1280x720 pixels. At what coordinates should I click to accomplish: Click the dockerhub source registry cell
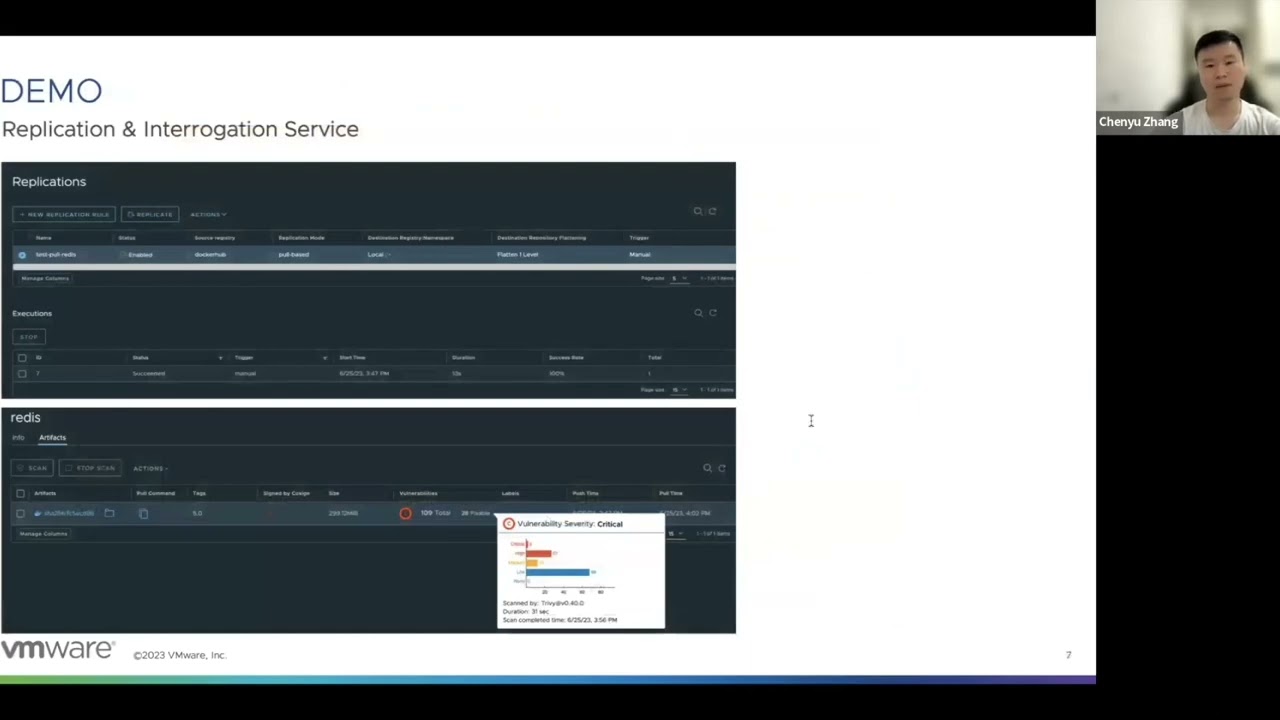tap(210, 255)
